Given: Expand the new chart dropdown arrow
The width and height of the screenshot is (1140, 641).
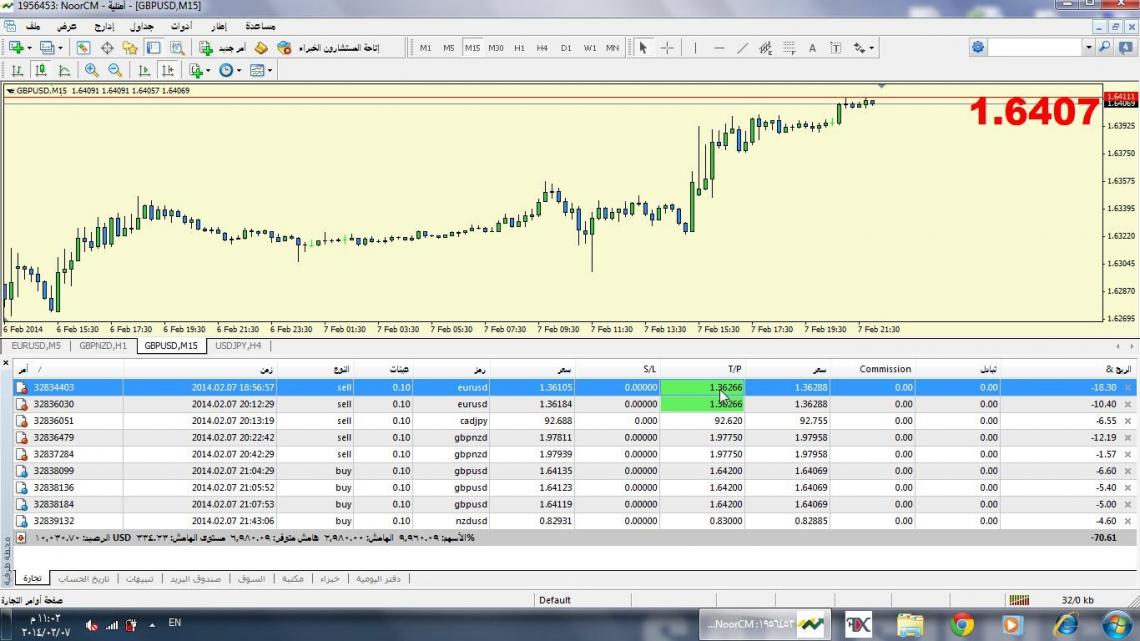Looking at the screenshot, I should pos(30,47).
